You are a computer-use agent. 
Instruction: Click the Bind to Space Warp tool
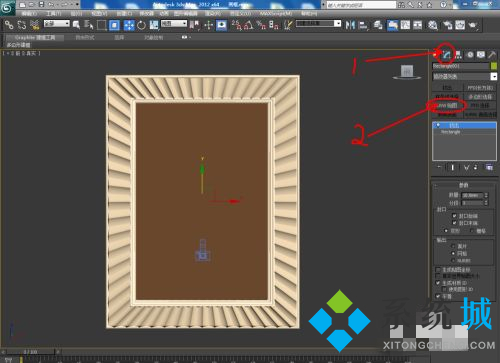[35, 25]
